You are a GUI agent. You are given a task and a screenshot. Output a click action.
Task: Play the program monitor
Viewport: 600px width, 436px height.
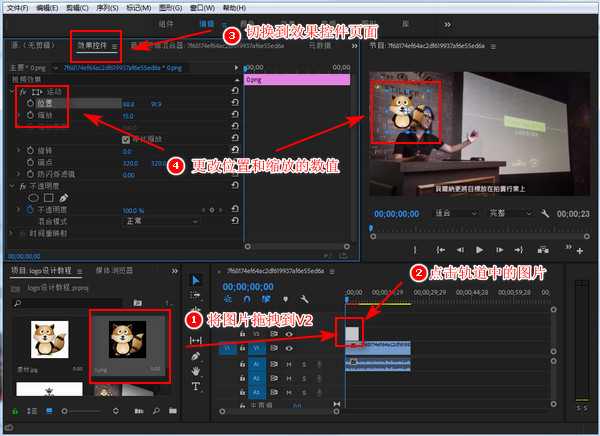479,250
